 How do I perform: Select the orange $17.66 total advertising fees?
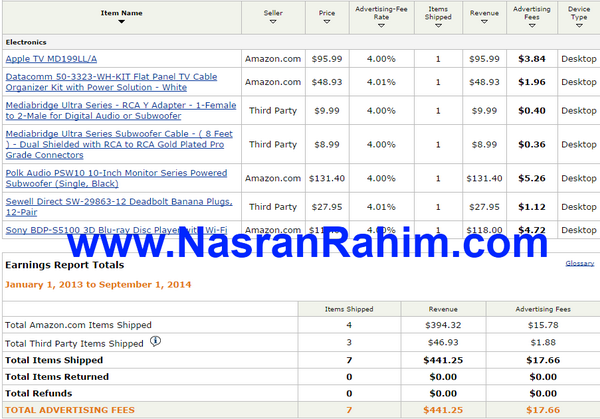543,410
